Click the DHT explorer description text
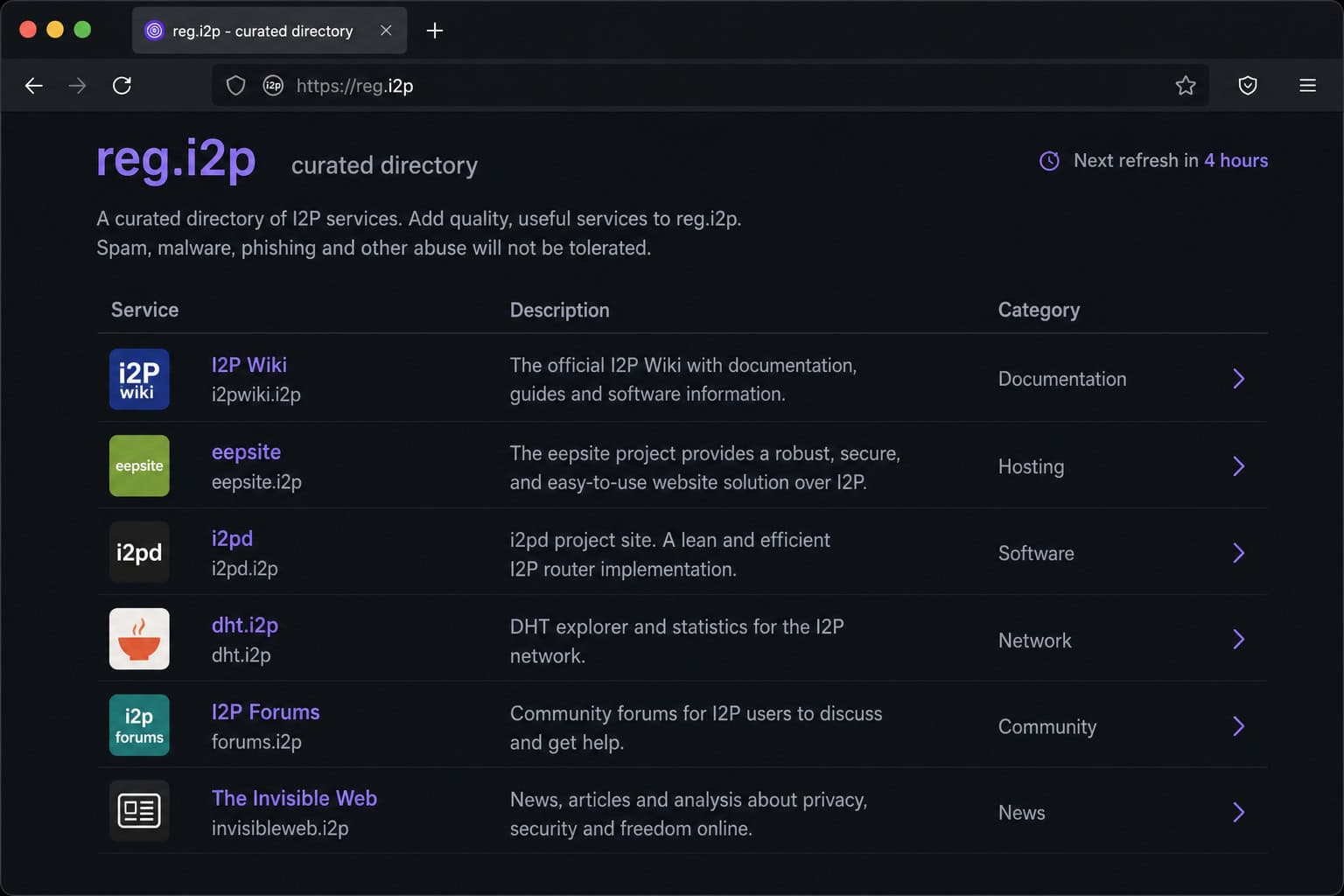The image size is (1344, 896). (x=677, y=641)
